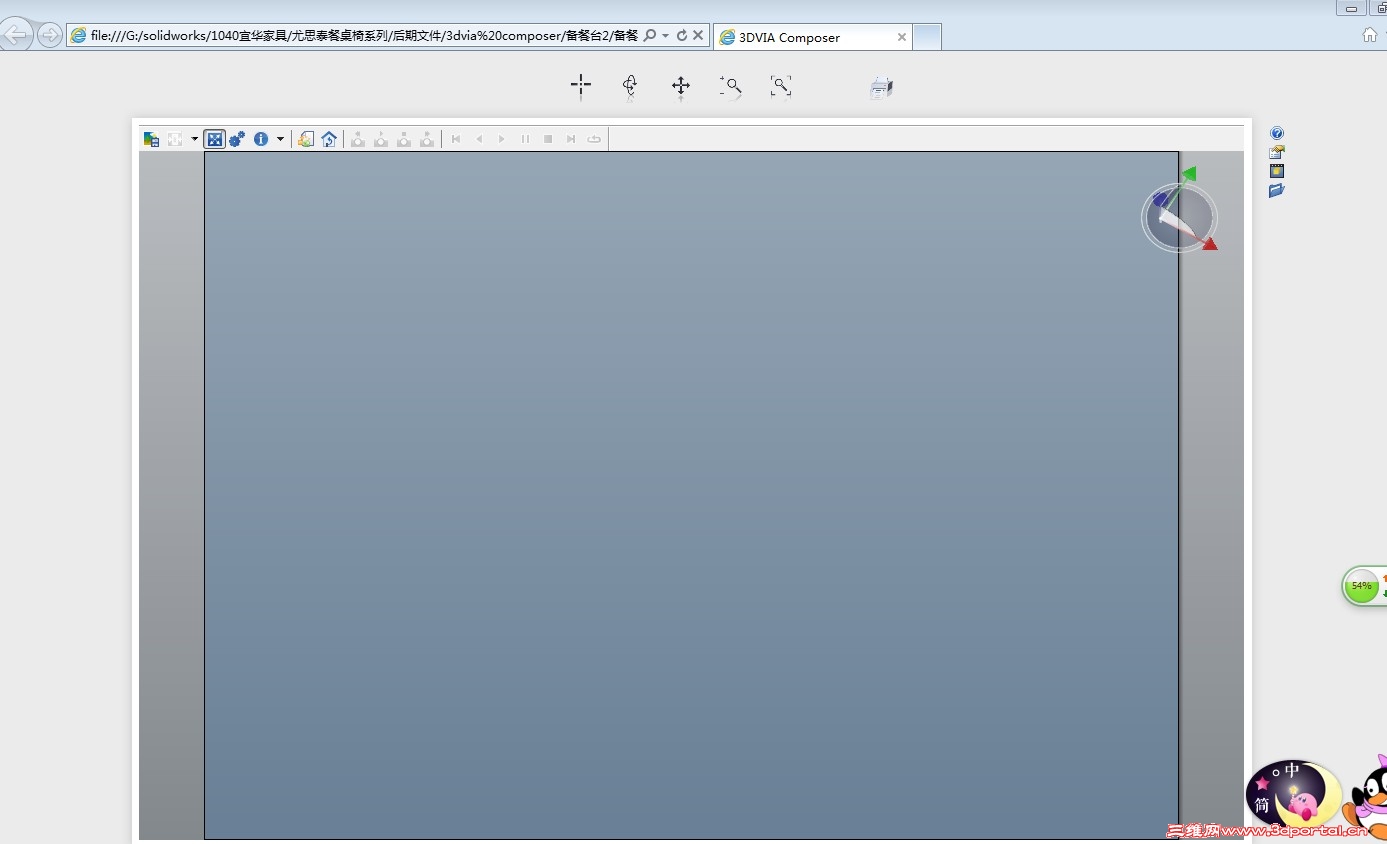Toggle animation loop mode
The width and height of the screenshot is (1387, 844).
(594, 139)
